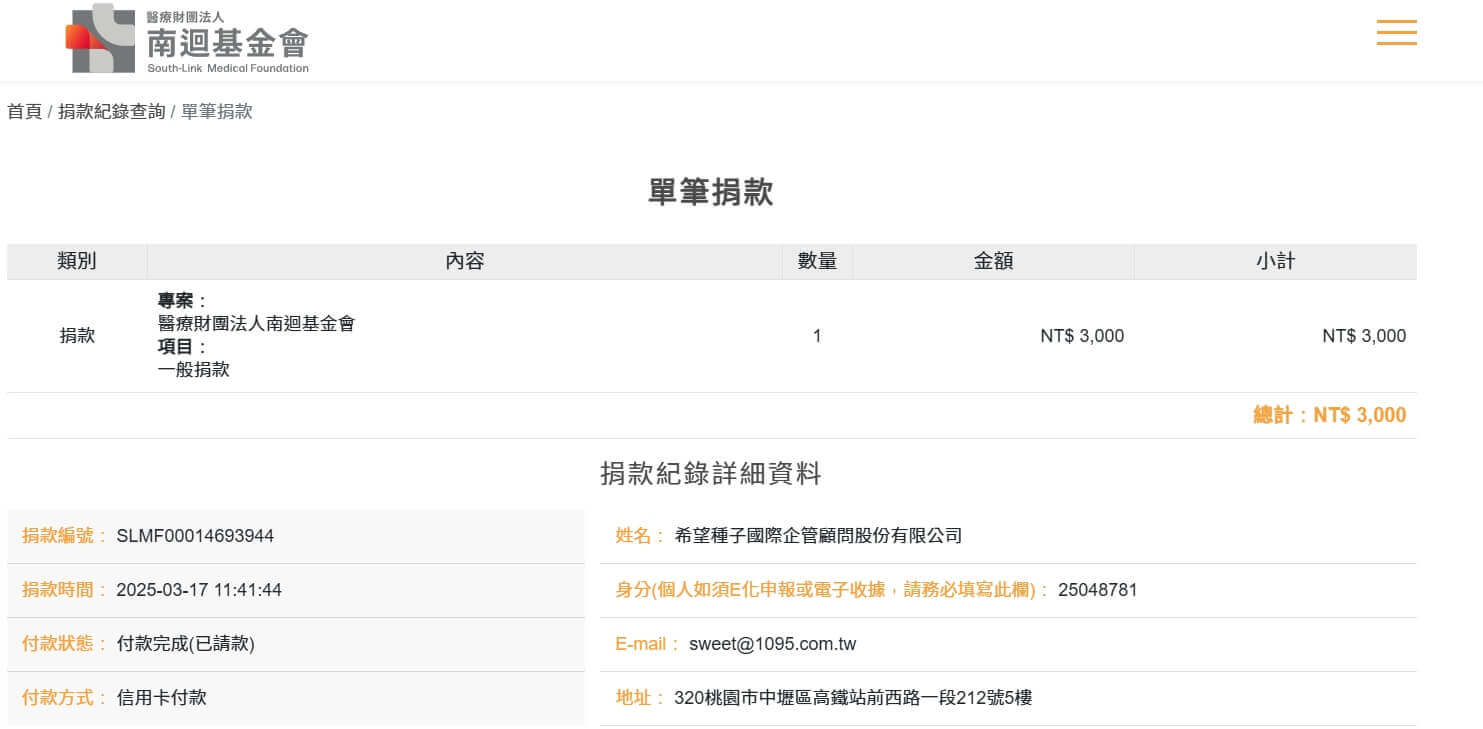
Task: Click the donor name 希望種子國際企管顧問股份有限公司
Action: pos(818,536)
